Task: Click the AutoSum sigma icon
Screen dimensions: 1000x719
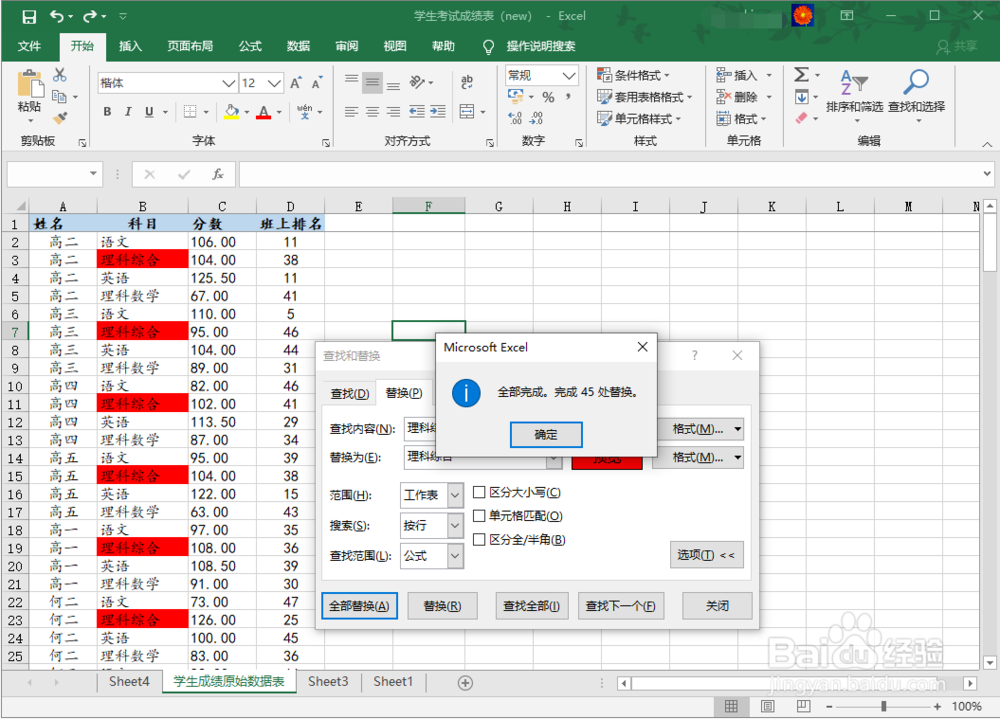Action: [x=802, y=75]
